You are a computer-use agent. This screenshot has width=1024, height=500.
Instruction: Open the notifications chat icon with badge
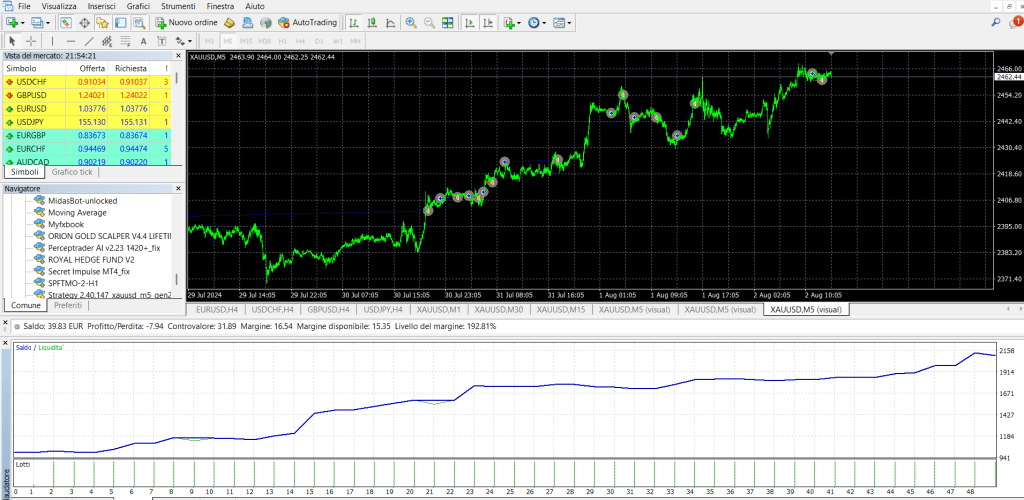tap(1015, 23)
